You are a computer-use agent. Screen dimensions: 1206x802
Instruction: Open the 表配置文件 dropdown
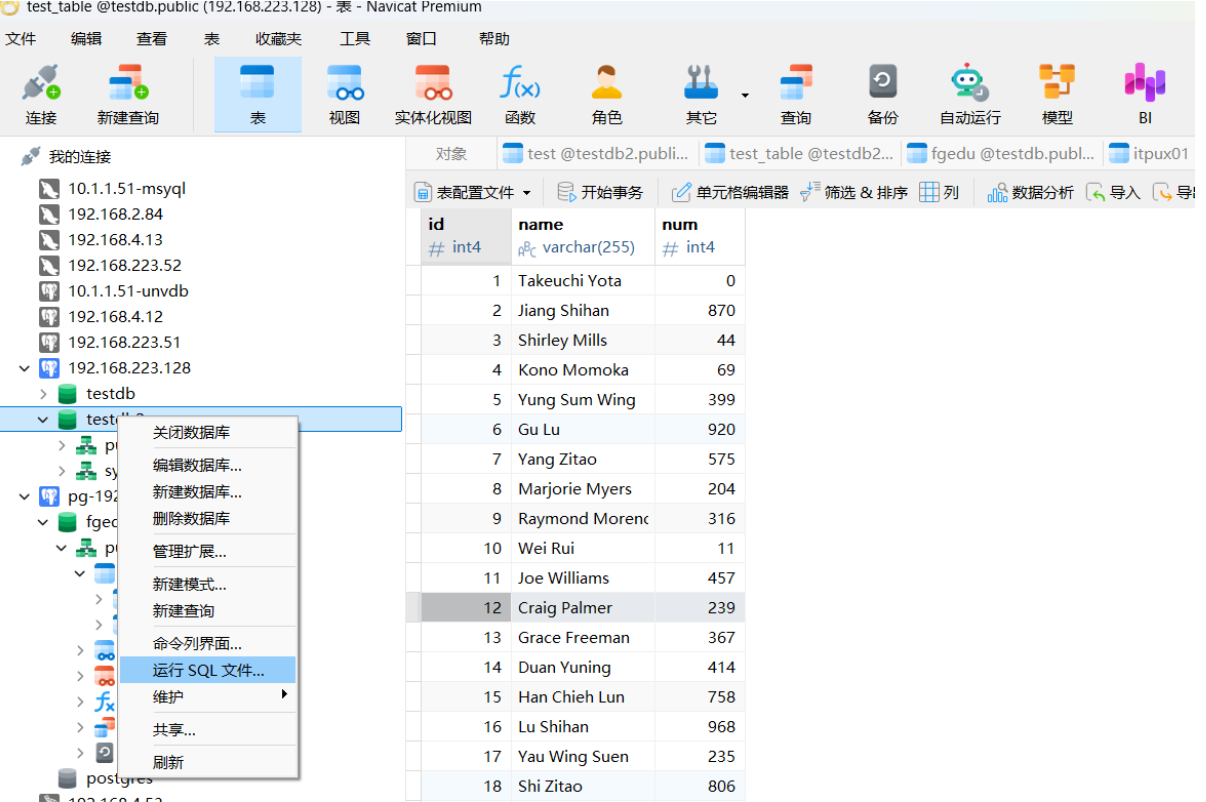(473, 192)
